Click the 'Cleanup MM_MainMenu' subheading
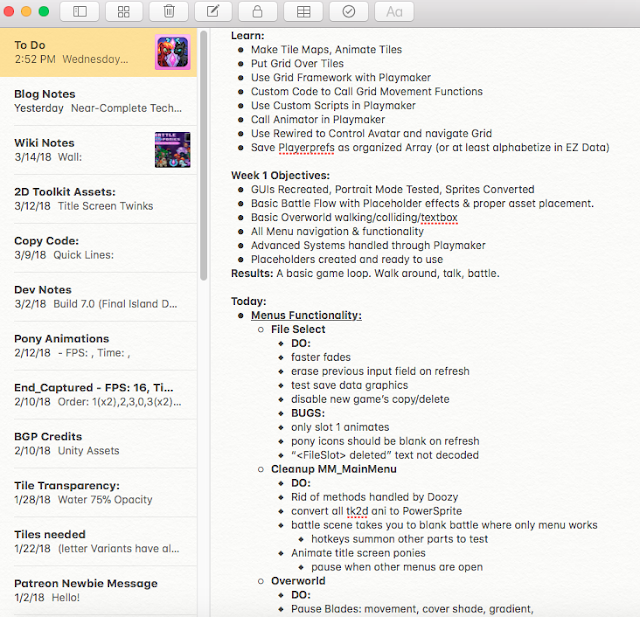The height and width of the screenshot is (617, 640). pos(334,469)
